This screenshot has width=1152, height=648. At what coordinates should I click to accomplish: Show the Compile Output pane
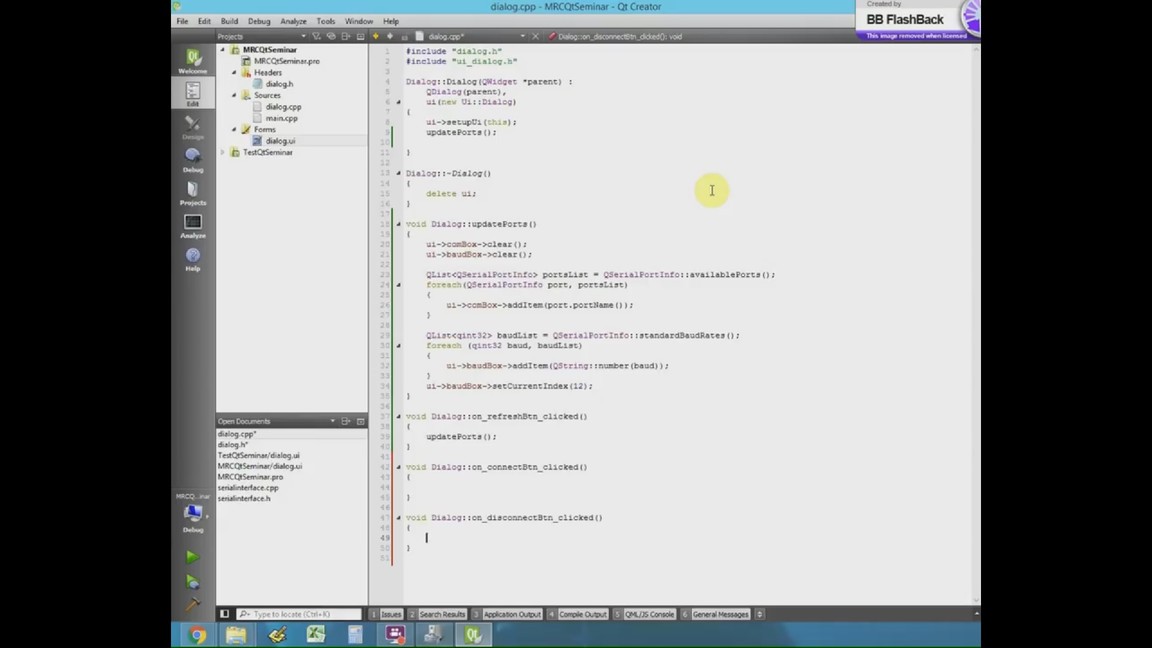(581, 614)
